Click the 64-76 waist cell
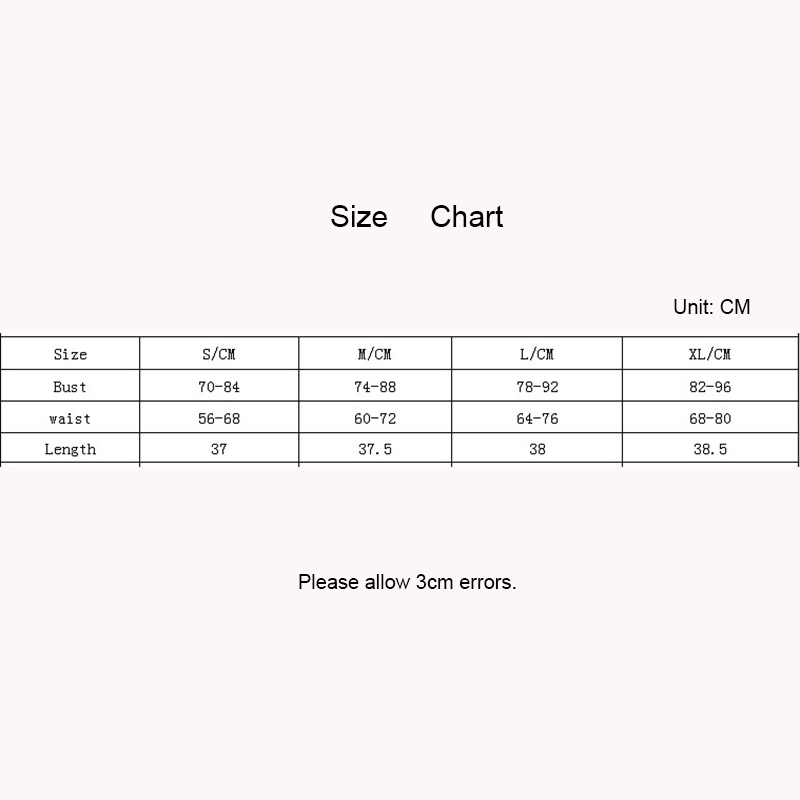This screenshot has height=800, width=800. (x=537, y=419)
